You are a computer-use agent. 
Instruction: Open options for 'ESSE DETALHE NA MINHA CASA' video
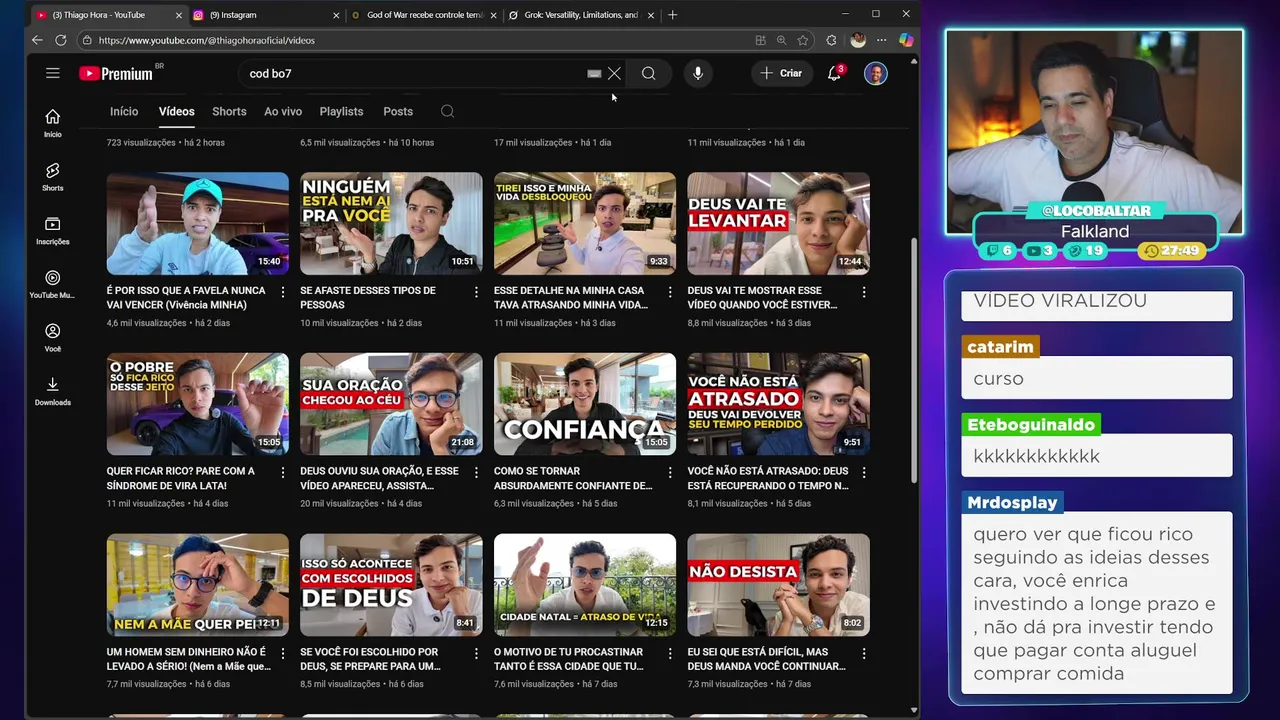(670, 292)
